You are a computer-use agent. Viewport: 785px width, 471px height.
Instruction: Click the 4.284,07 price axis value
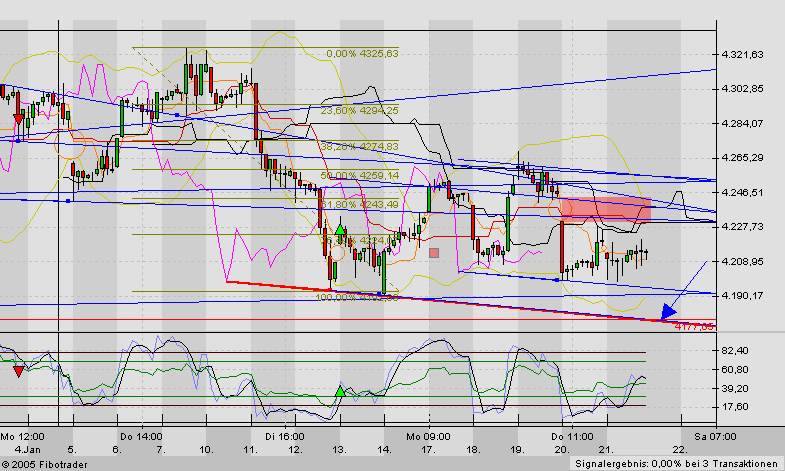pyautogui.click(x=742, y=124)
